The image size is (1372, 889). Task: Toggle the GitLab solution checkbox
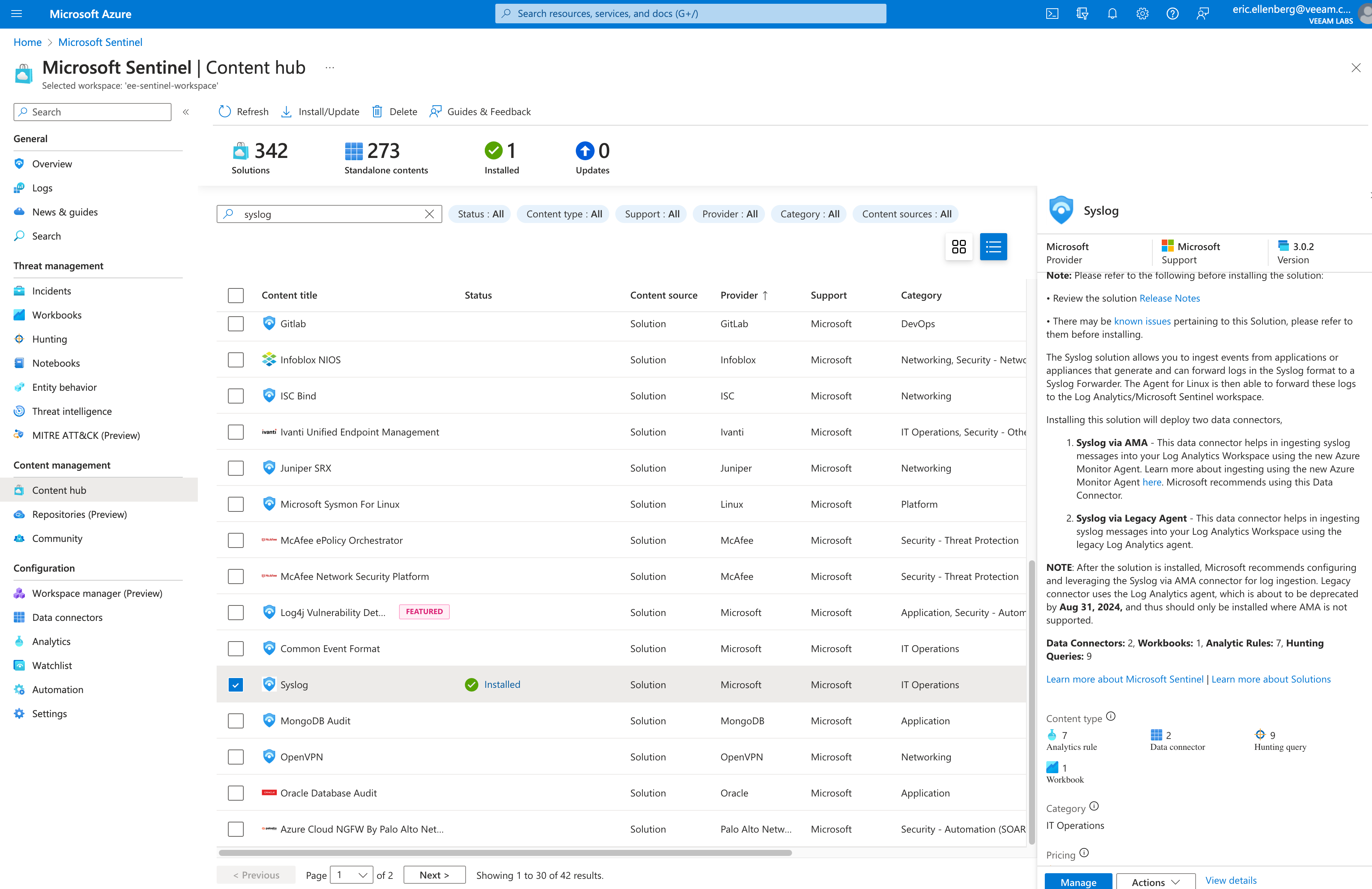(235, 323)
